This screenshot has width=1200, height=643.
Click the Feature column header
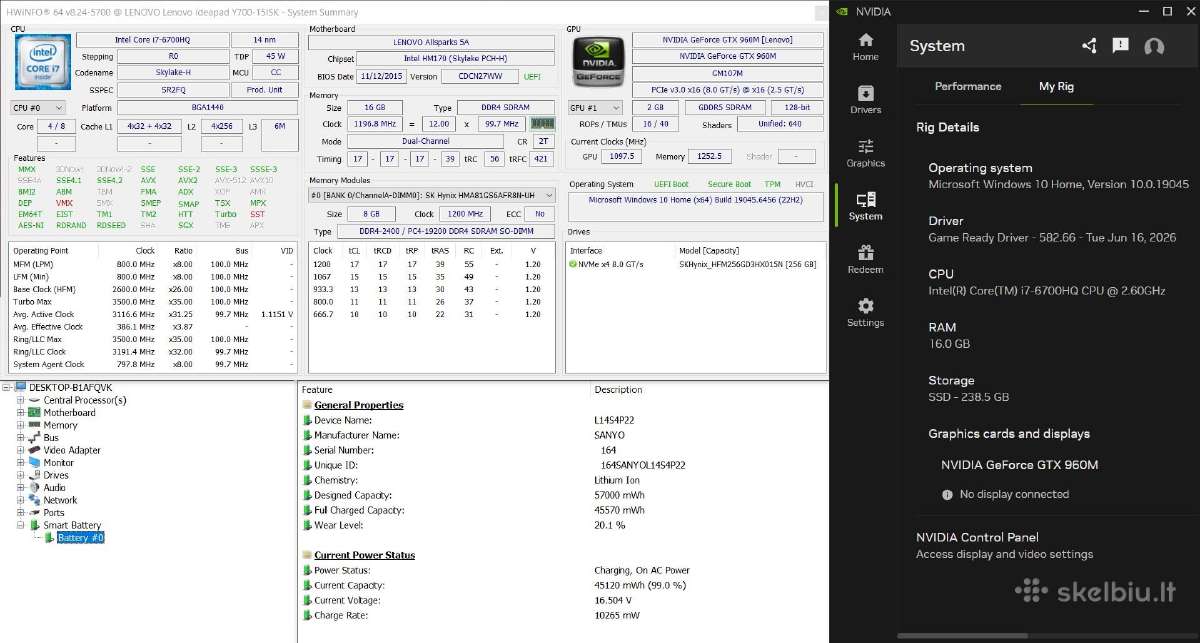(317, 390)
